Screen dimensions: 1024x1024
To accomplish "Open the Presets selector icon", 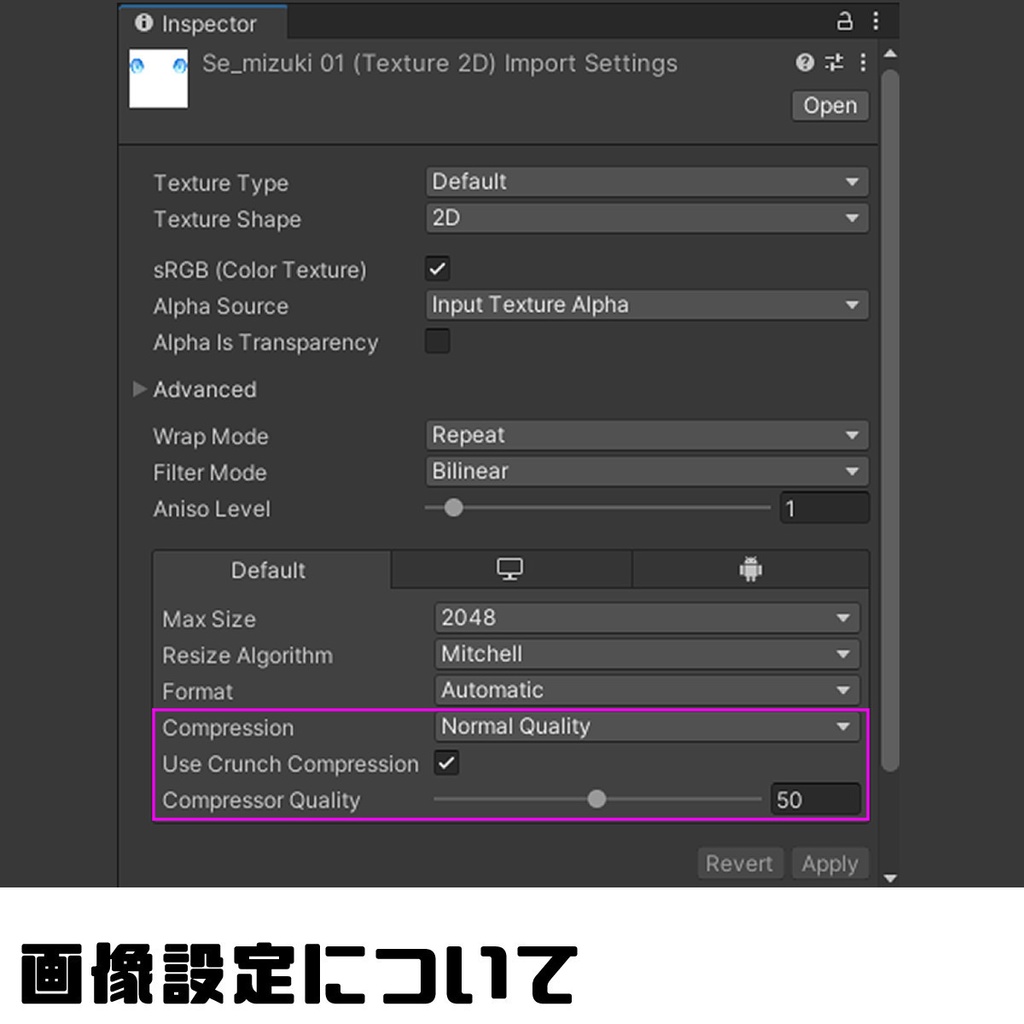I will (x=834, y=63).
